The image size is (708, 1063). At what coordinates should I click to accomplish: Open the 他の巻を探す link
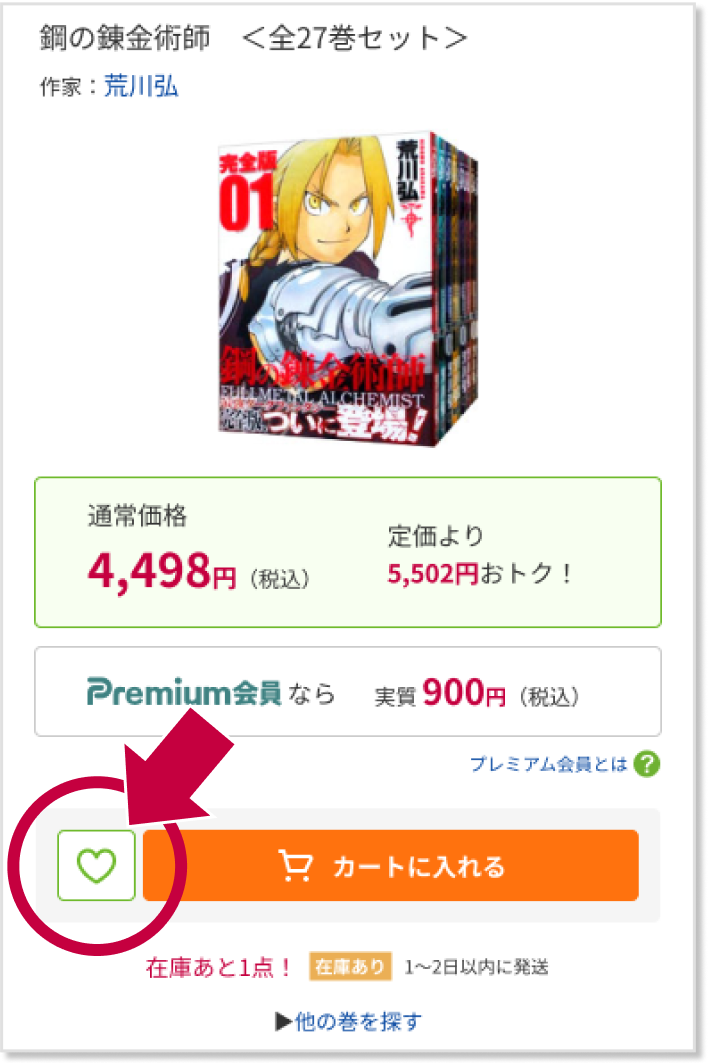coord(357,1021)
